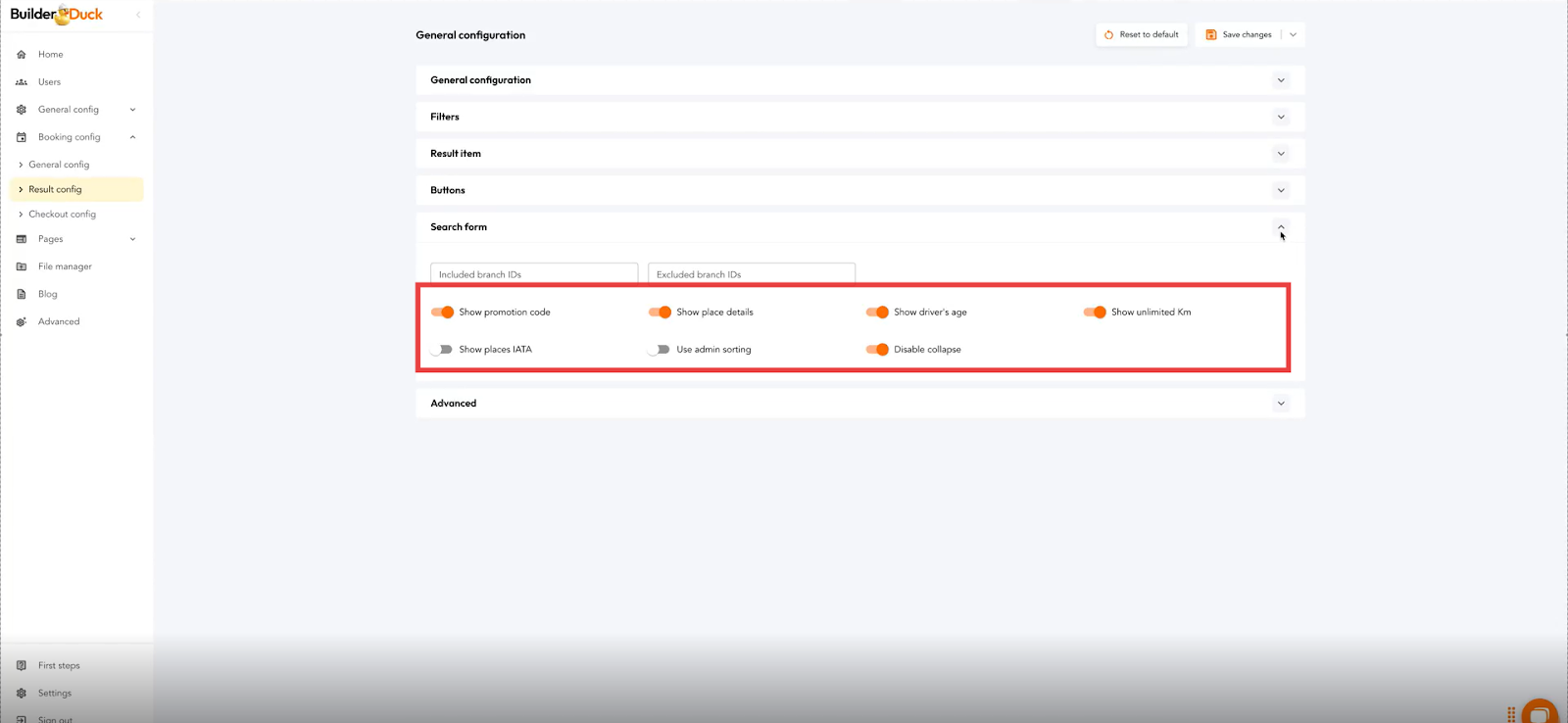
Task: Collapse sidebar with arrow beside BuilderDuck logo
Action: tap(138, 15)
